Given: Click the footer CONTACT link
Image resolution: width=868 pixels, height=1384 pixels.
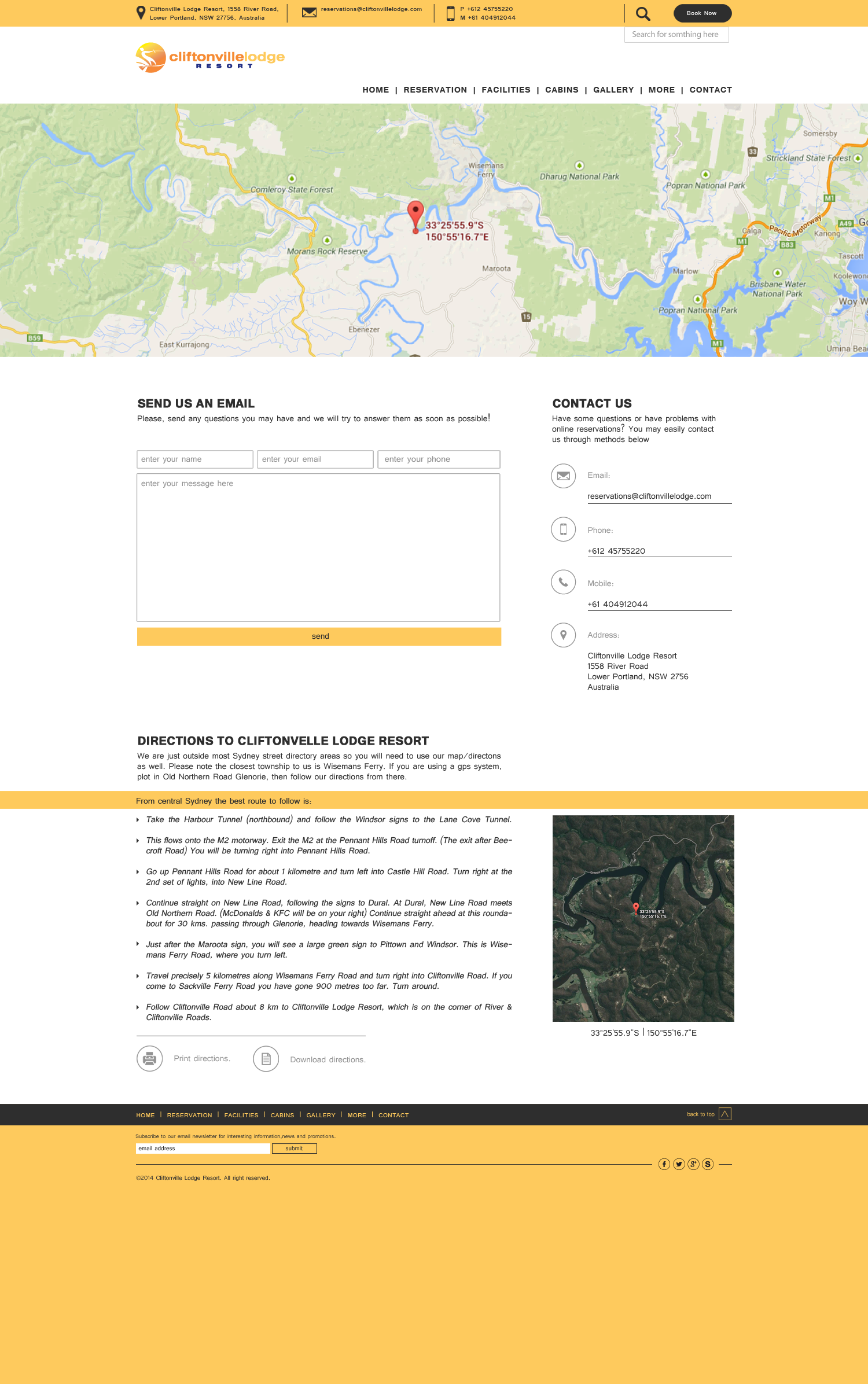Looking at the screenshot, I should point(393,1115).
